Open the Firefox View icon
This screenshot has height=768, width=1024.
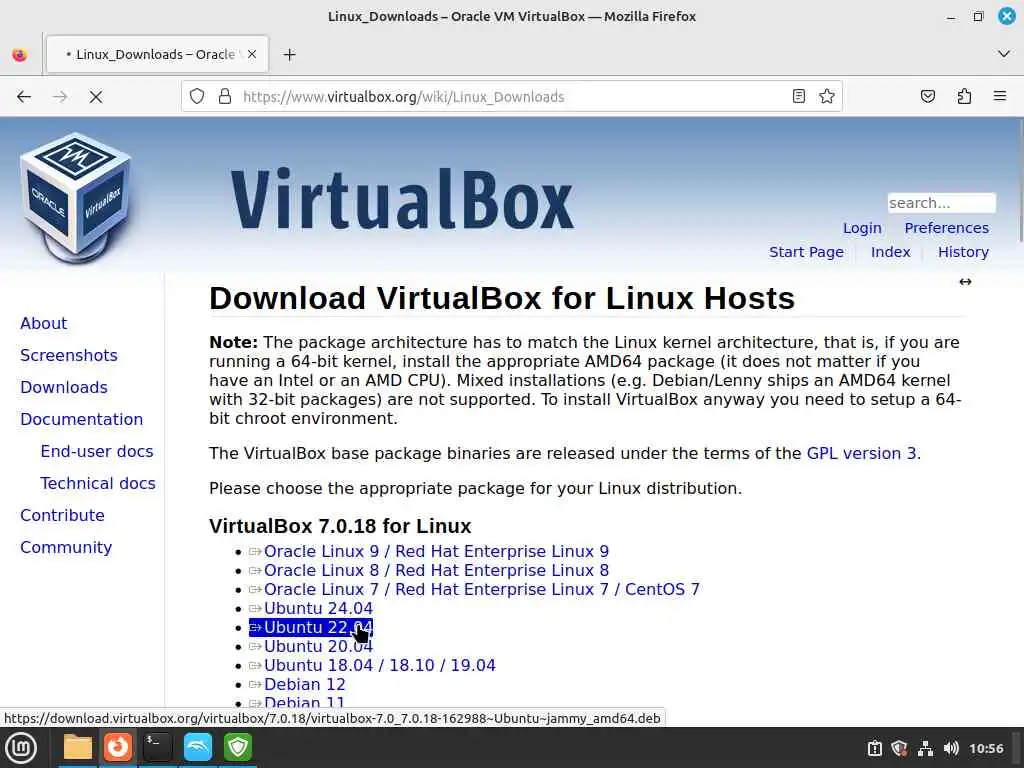(20, 54)
